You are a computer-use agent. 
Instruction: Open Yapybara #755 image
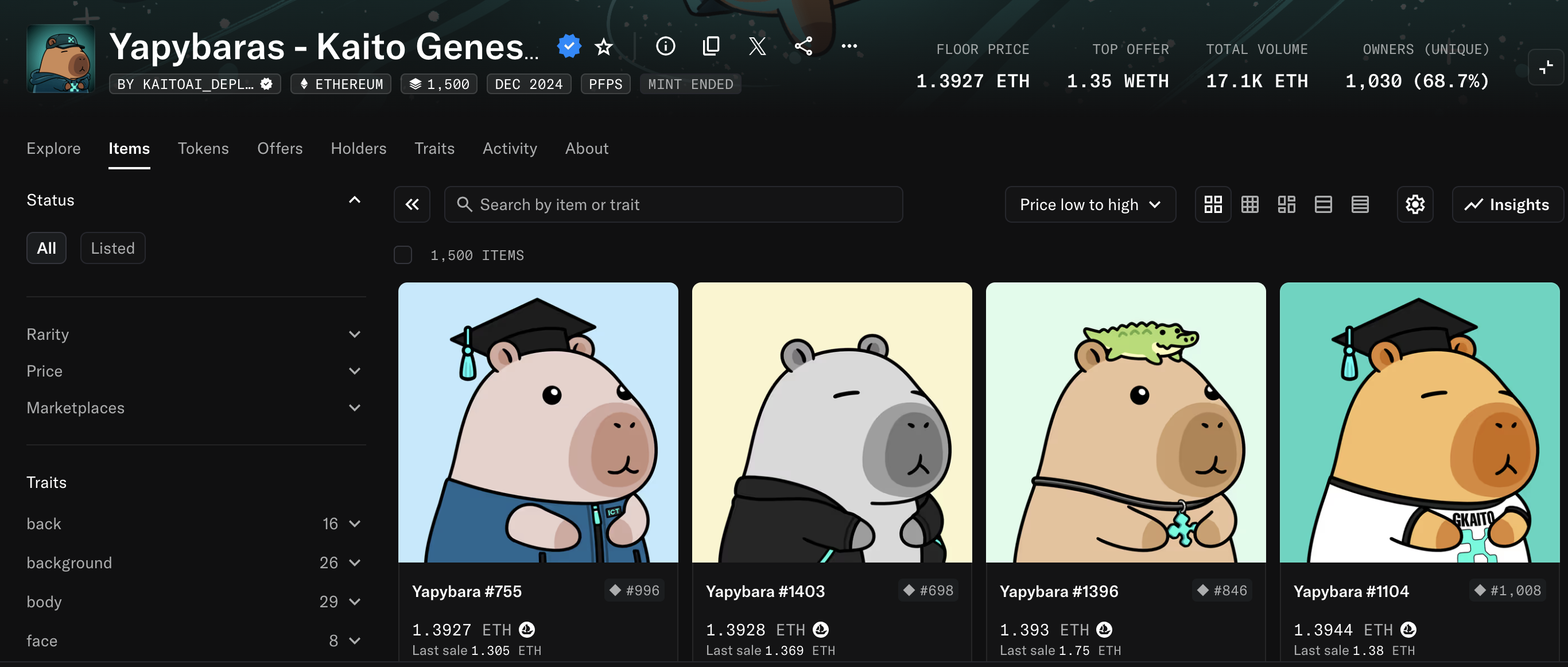pyautogui.click(x=538, y=422)
